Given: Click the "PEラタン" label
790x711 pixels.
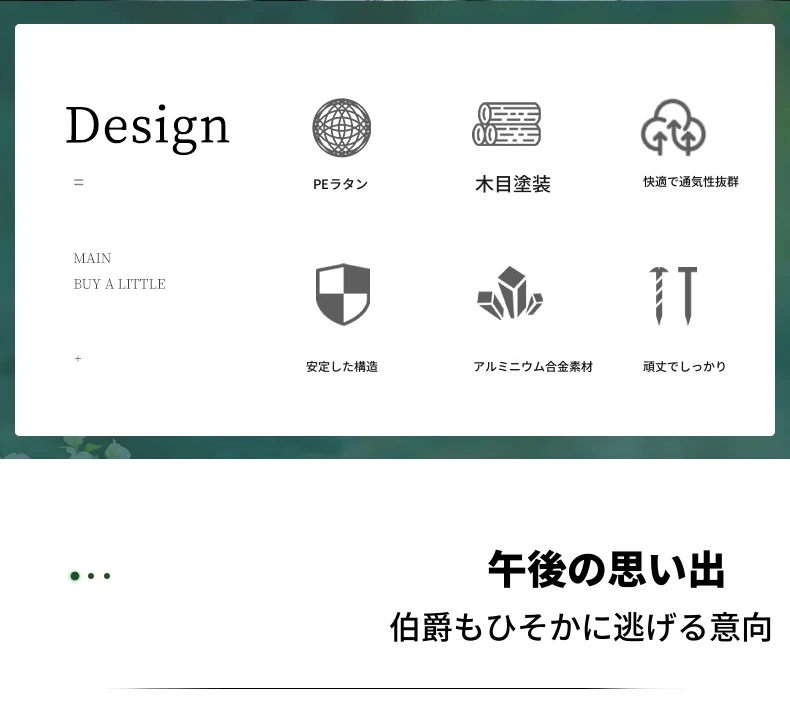Looking at the screenshot, I should 341,184.
